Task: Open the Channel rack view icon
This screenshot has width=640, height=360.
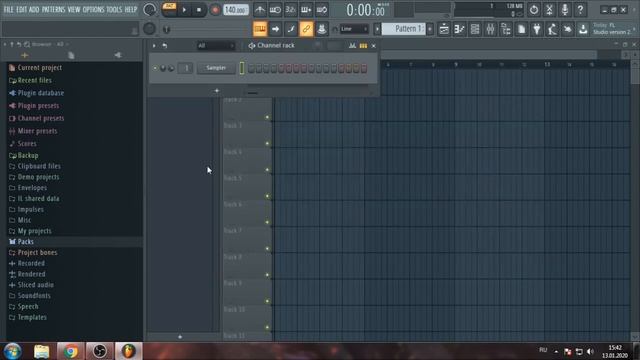Action: pyautogui.click(x=475, y=29)
